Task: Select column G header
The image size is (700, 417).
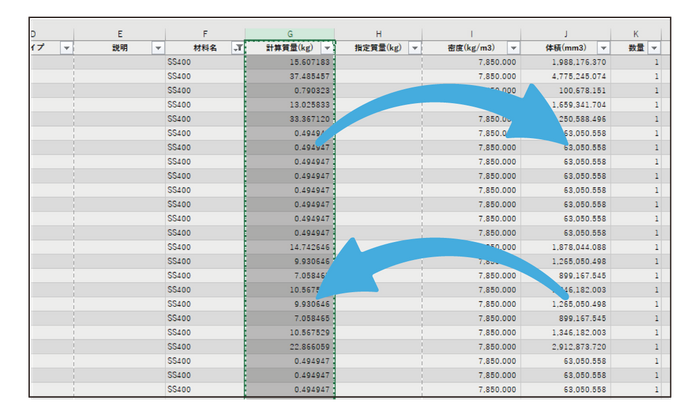Action: point(290,34)
